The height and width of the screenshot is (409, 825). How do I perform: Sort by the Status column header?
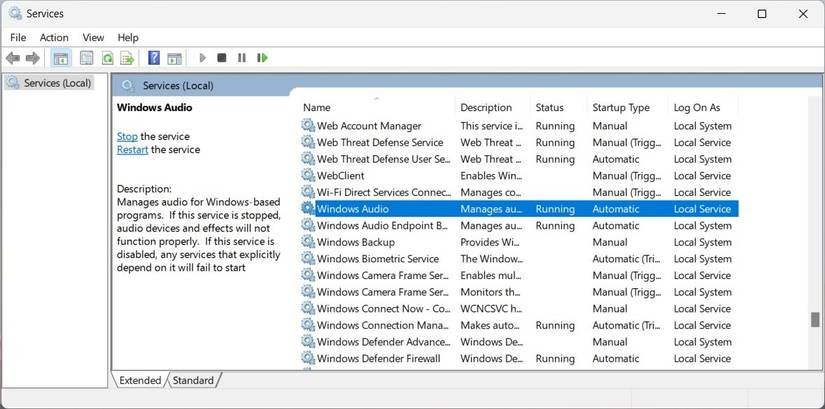549,107
